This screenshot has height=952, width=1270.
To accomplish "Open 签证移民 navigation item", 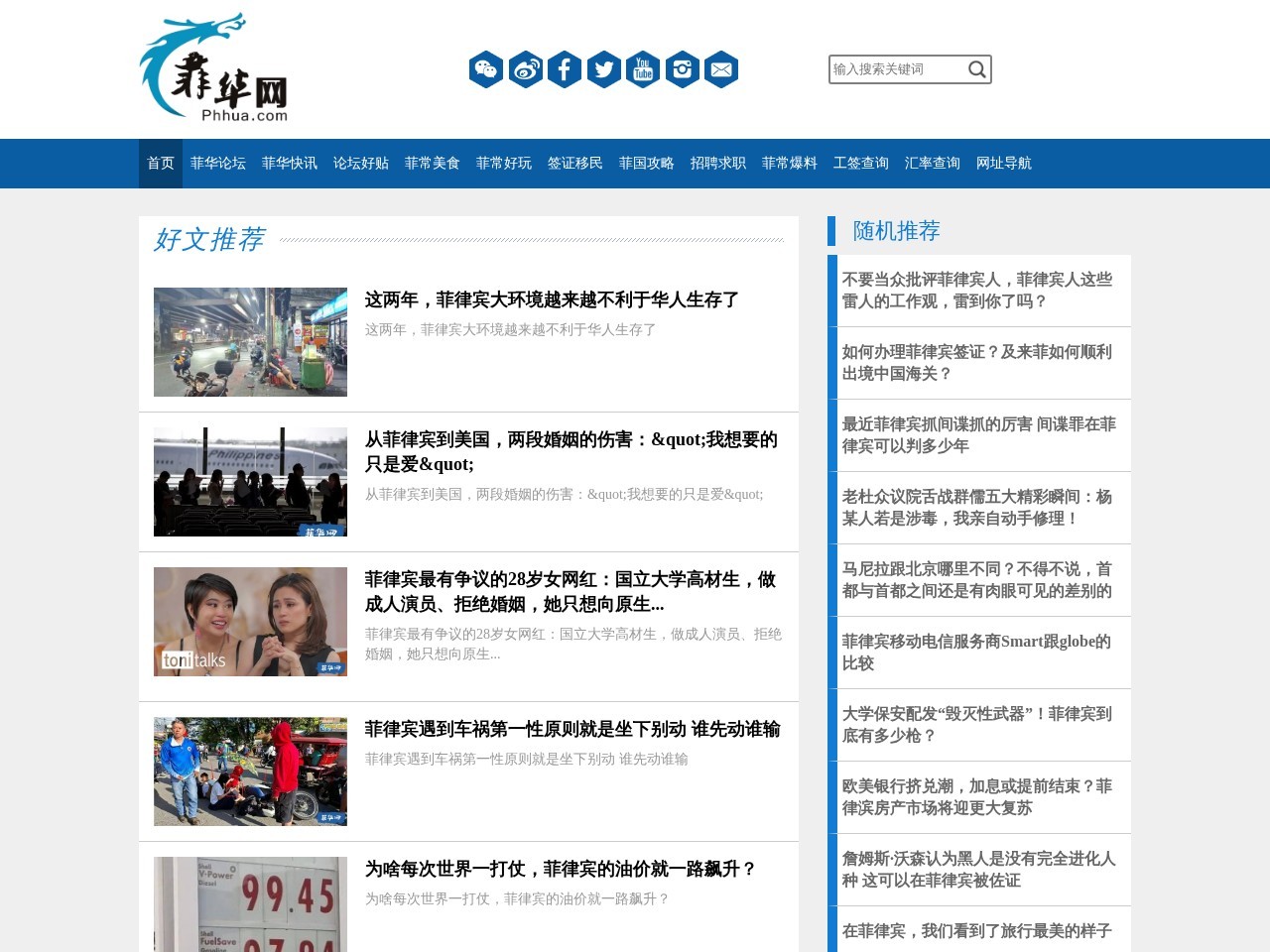I will pos(575,164).
